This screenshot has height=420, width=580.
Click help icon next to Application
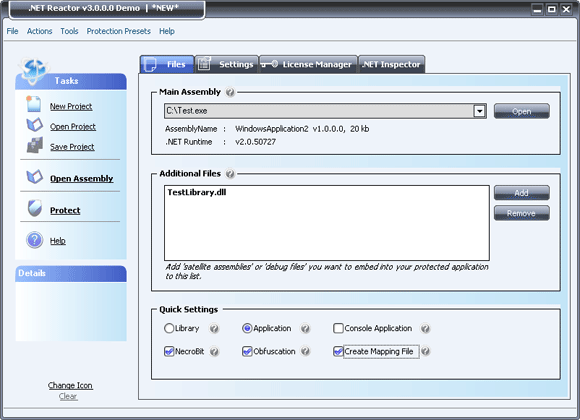tap(305, 329)
